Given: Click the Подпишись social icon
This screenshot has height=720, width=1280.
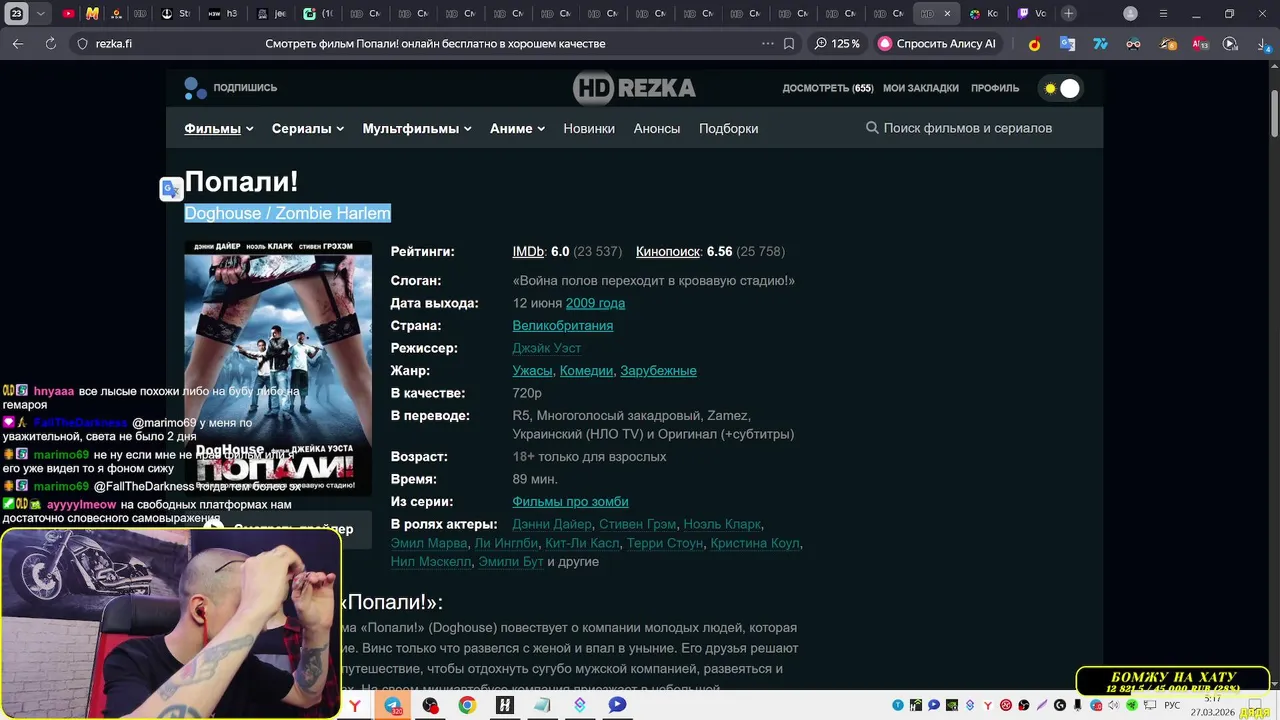Looking at the screenshot, I should coord(196,88).
